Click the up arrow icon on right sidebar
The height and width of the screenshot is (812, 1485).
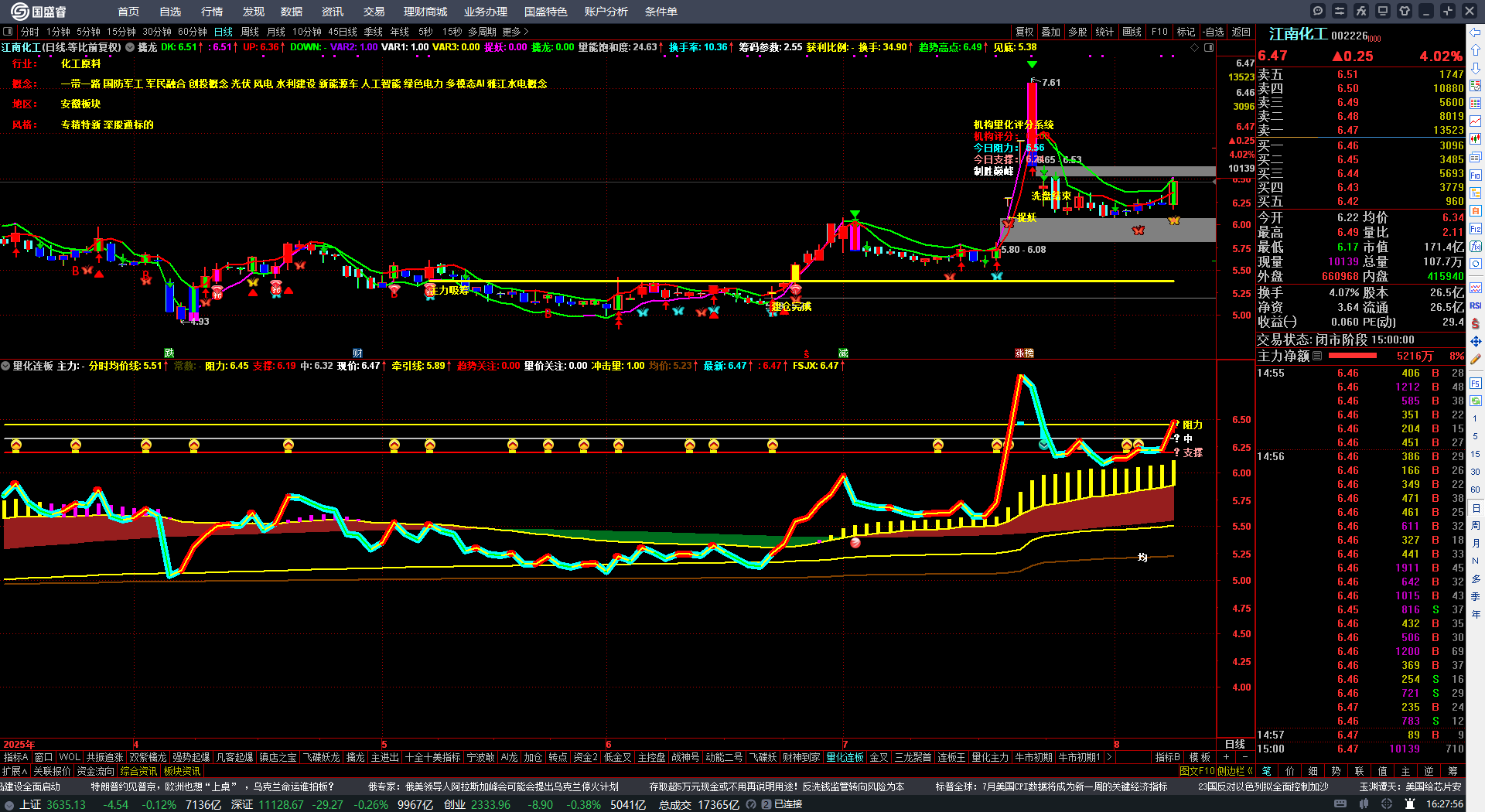click(1476, 49)
